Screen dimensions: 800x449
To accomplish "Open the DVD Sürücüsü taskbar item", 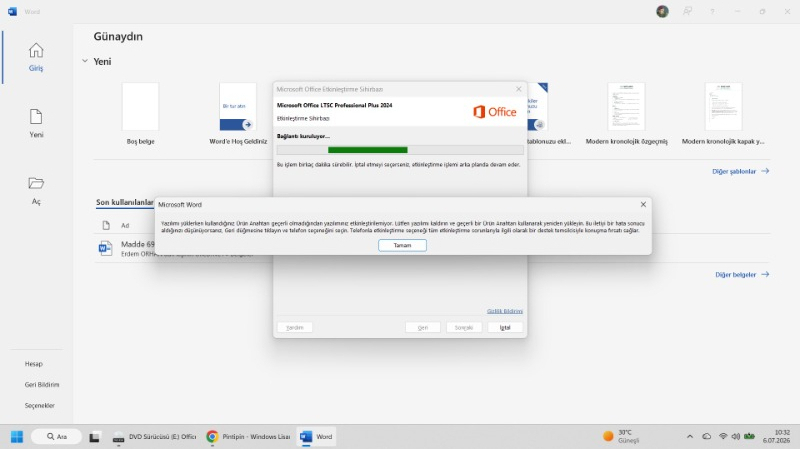I will tap(155, 437).
